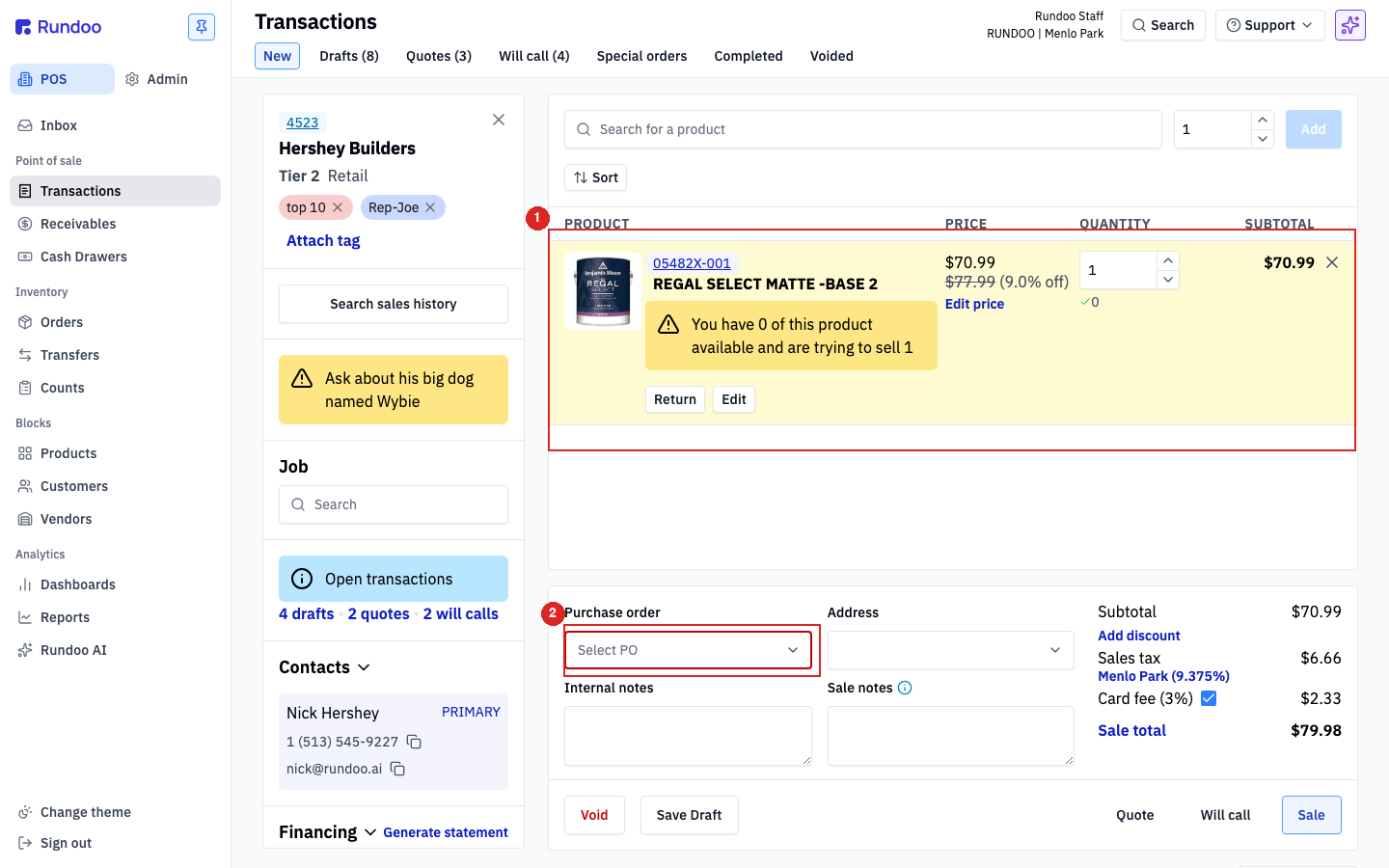Open analytics Dashboards
The width and height of the screenshot is (1389, 868).
click(116, 584)
